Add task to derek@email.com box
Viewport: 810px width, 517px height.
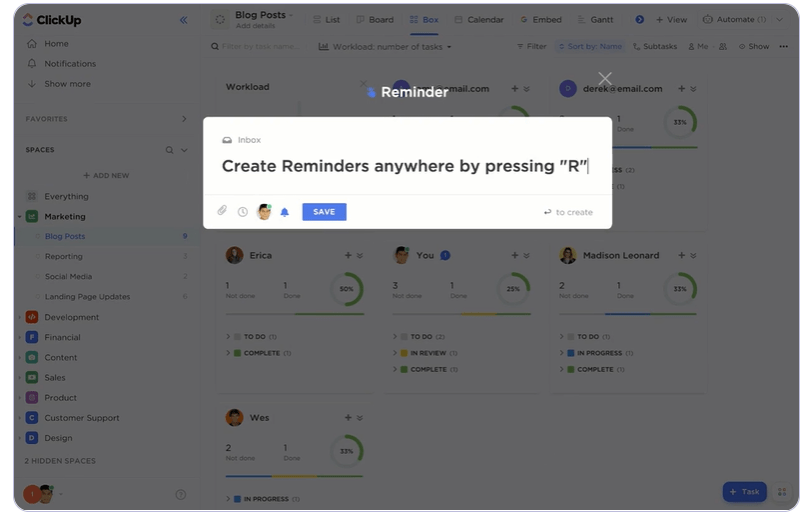tap(682, 89)
